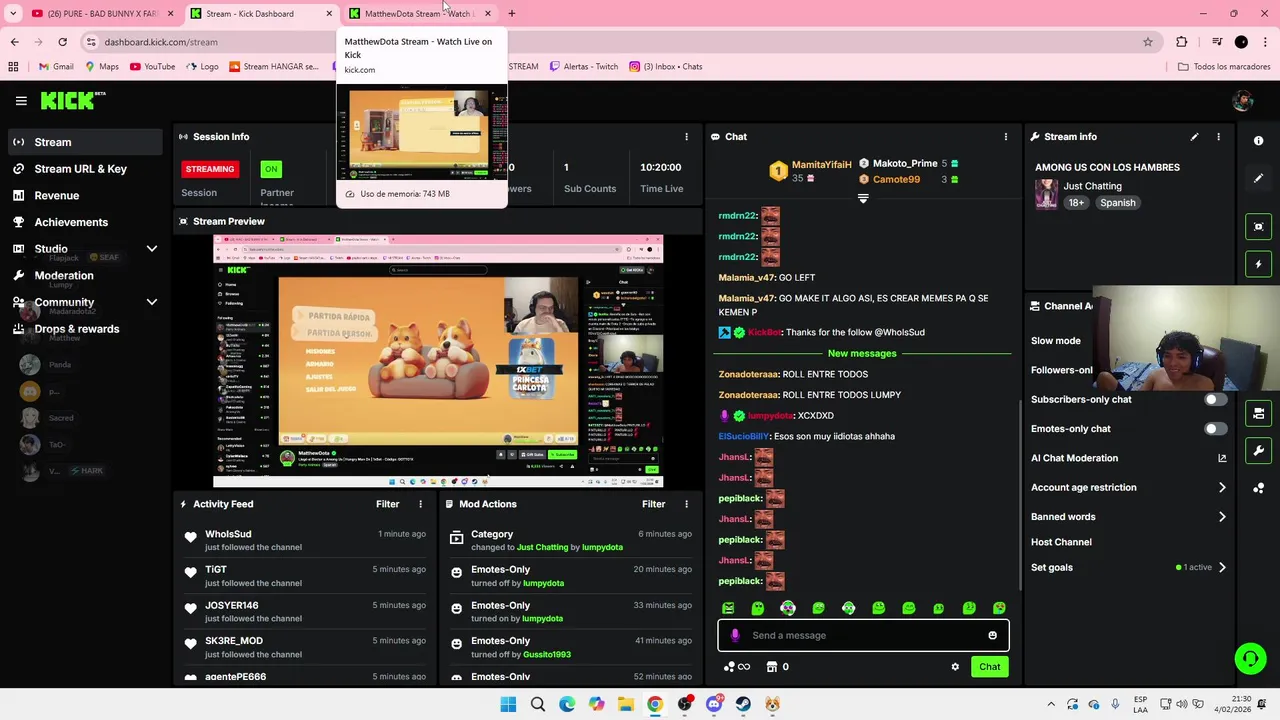Open the Session Info kebab menu

pos(686,137)
